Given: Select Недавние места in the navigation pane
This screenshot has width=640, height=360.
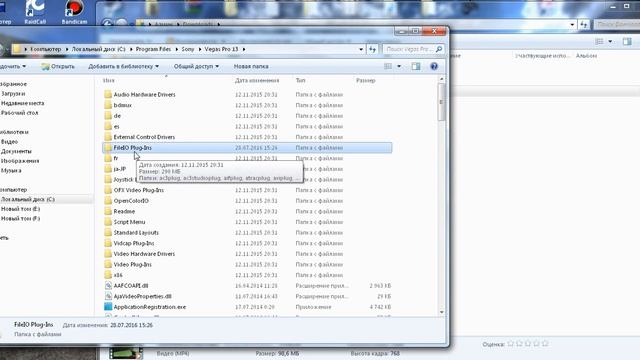Looking at the screenshot, I should click(x=22, y=103).
